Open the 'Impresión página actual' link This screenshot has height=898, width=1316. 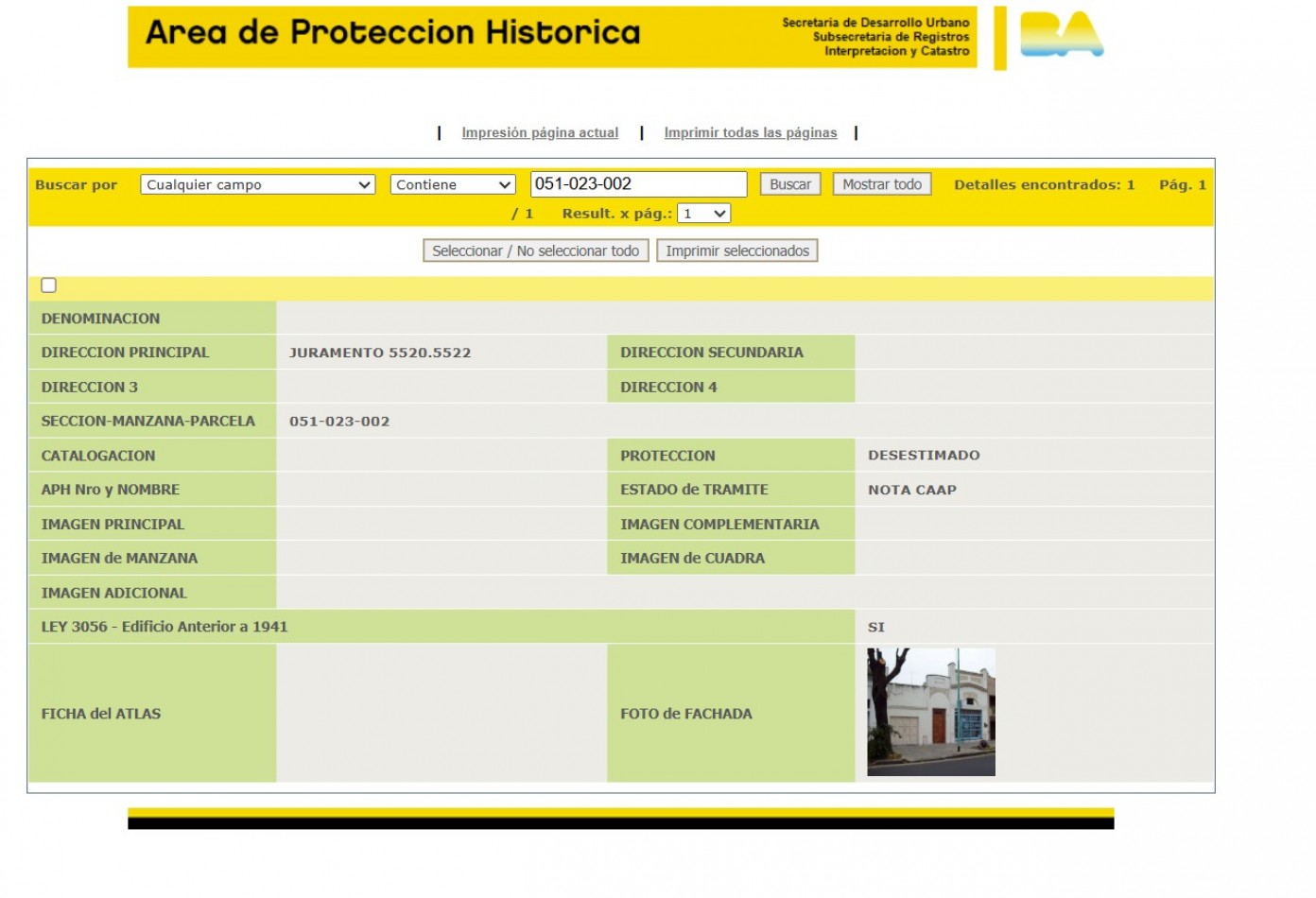(540, 132)
